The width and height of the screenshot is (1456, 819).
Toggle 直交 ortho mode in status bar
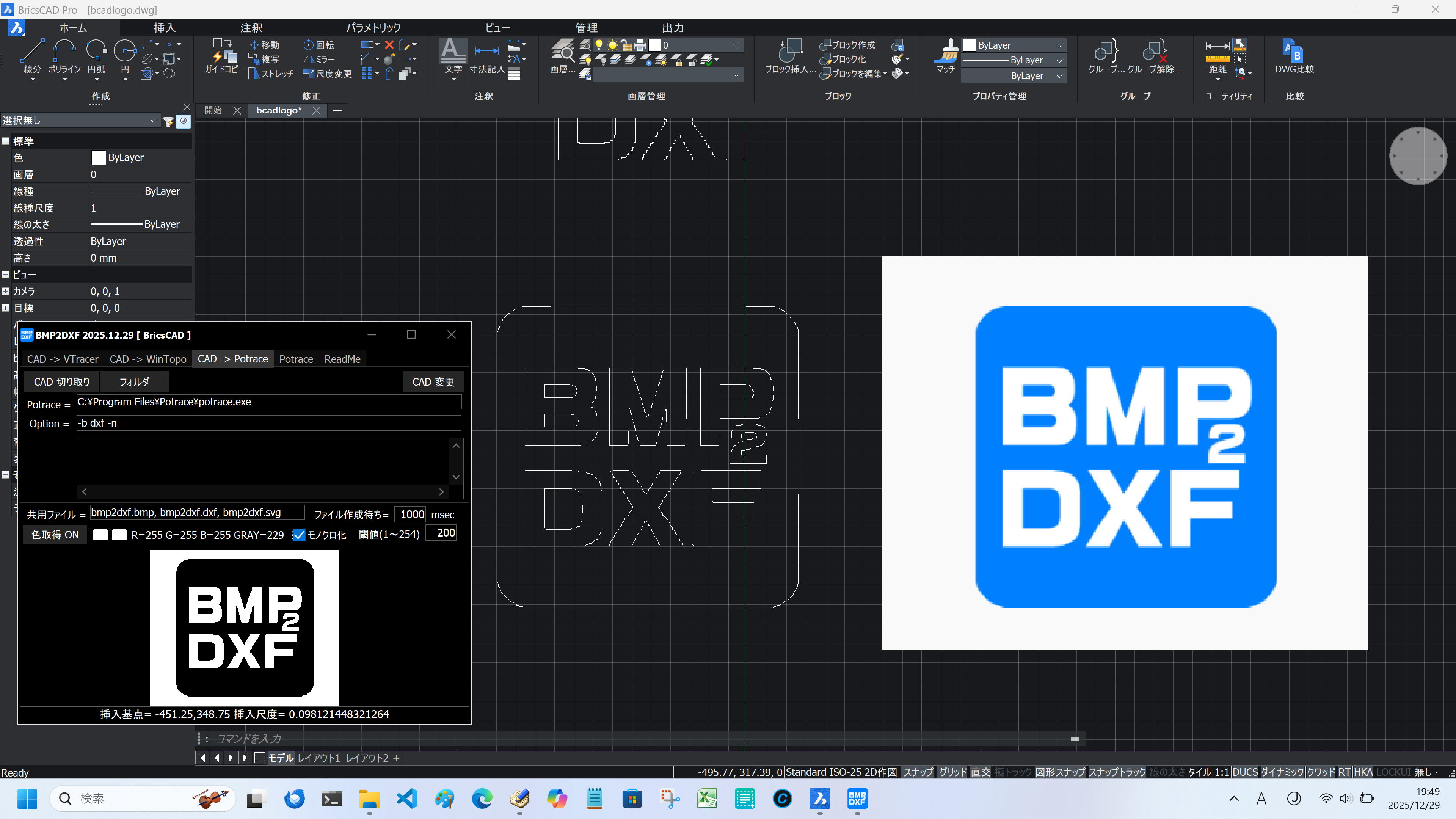pos(981,772)
